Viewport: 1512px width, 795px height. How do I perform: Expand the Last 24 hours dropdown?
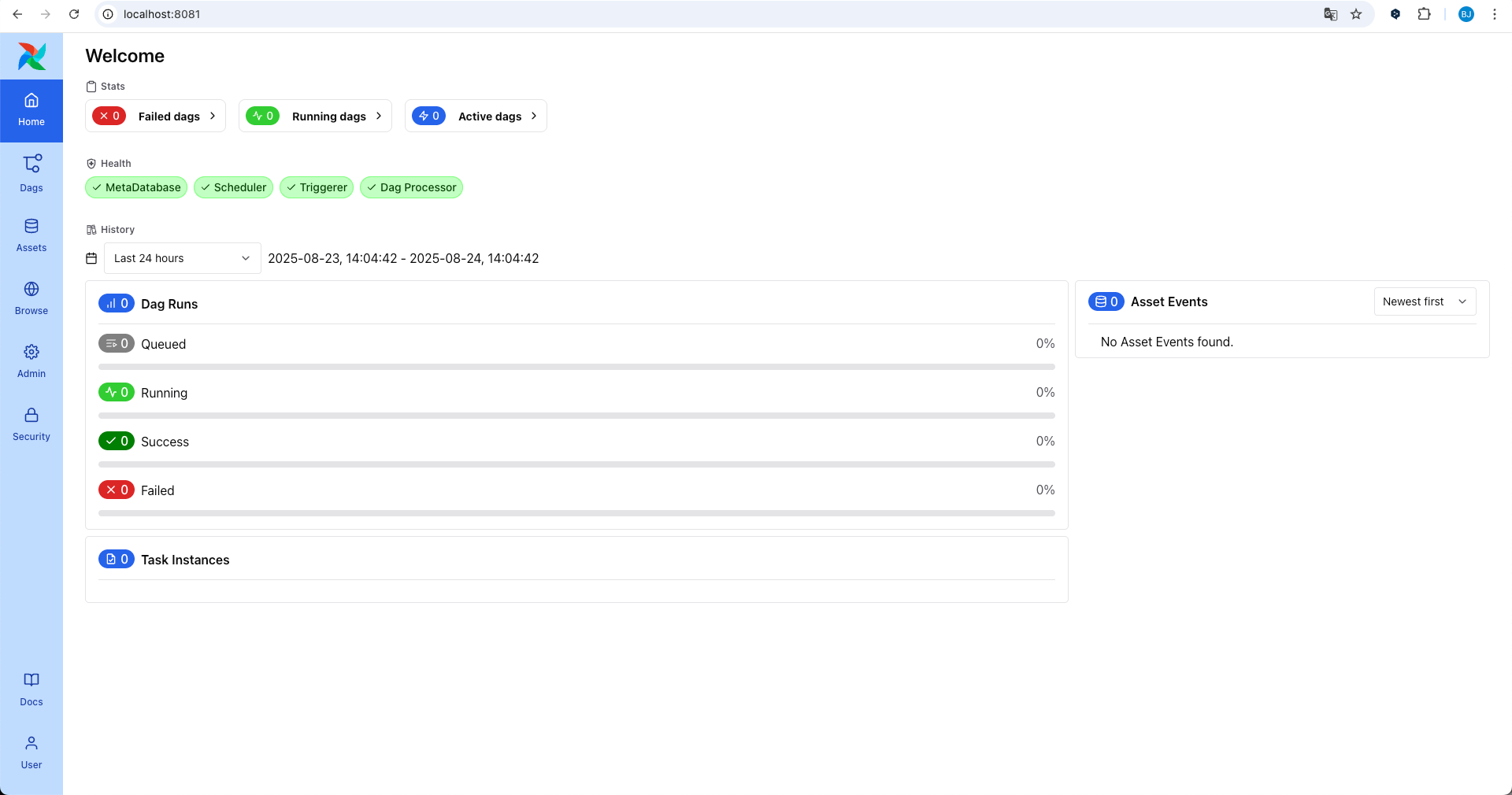point(182,258)
